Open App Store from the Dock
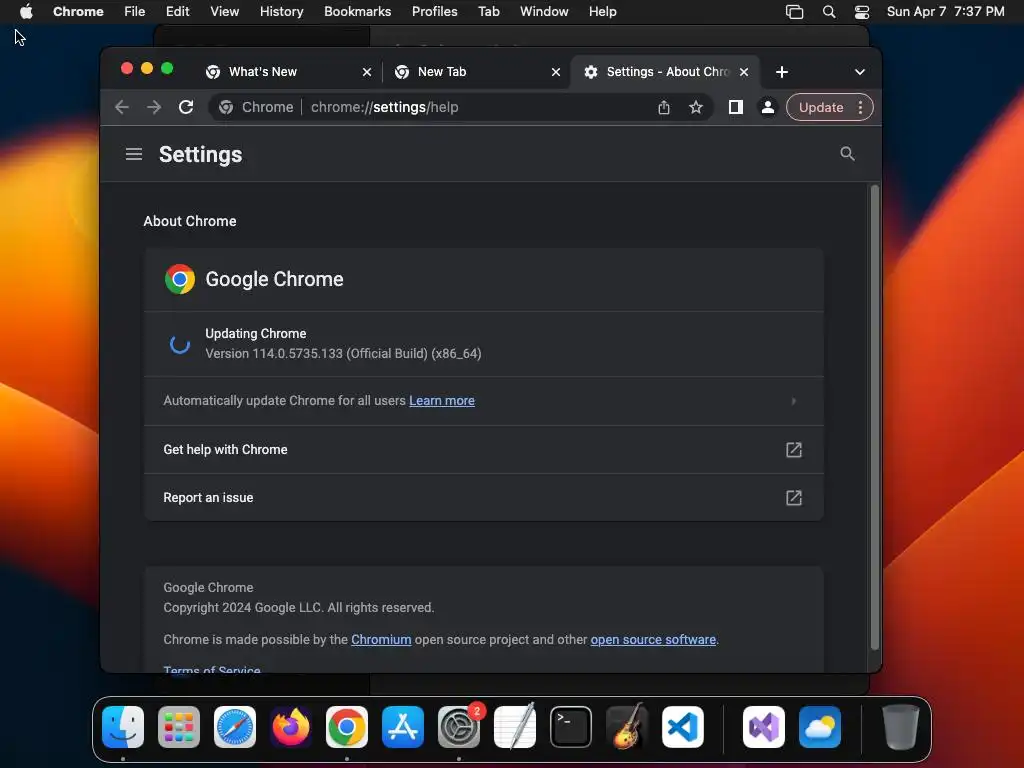1024x768 pixels. coord(403,727)
